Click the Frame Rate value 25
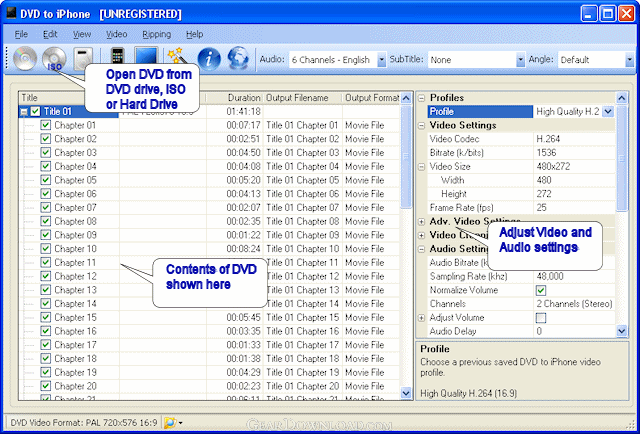The width and height of the screenshot is (640, 434). pyautogui.click(x=542, y=207)
